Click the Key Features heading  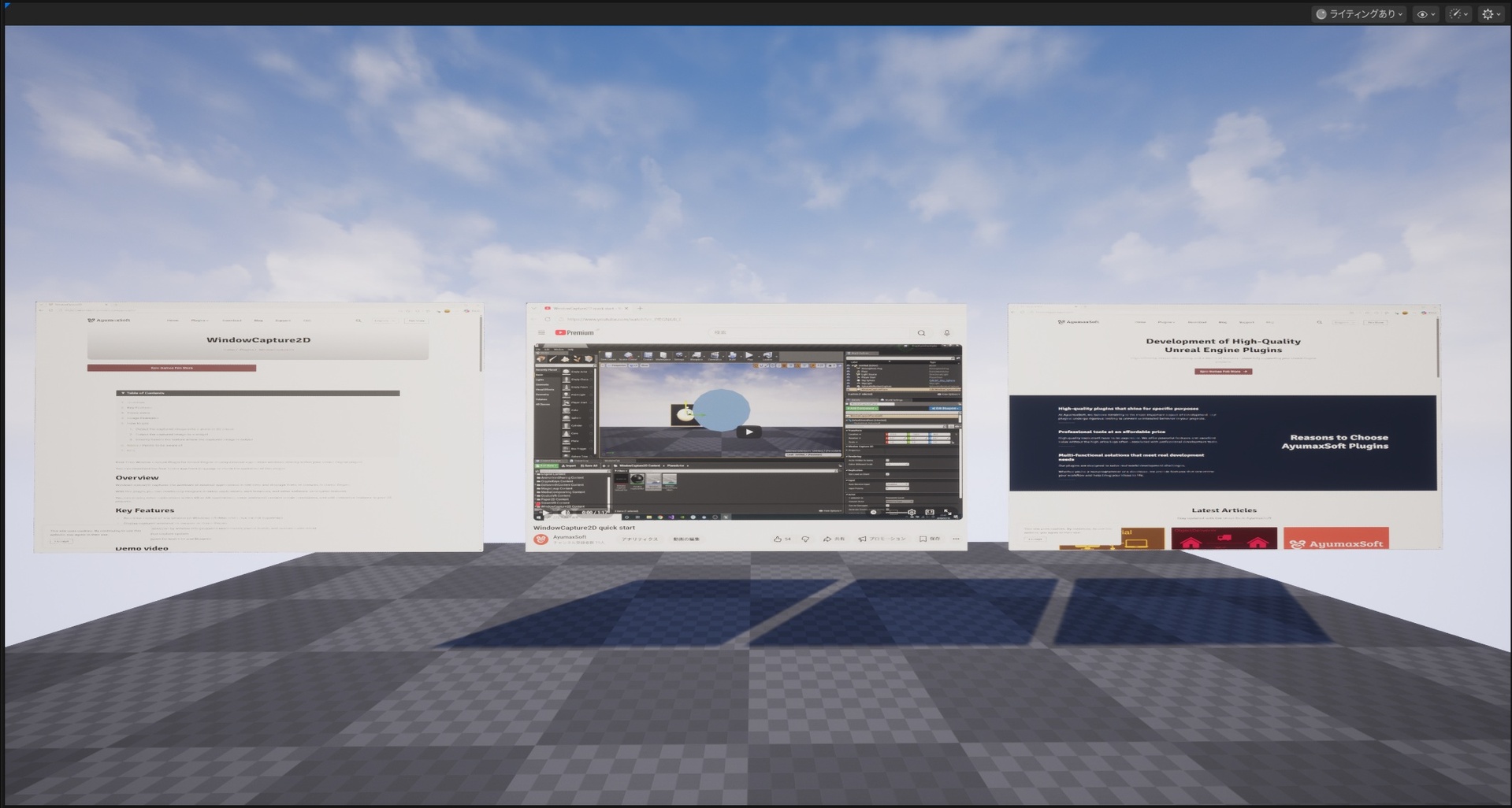(x=145, y=510)
